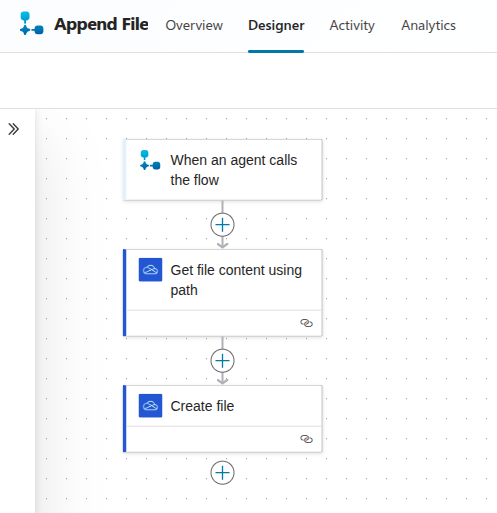Image resolution: width=497 pixels, height=513 pixels.
Task: Click the OneDrive icon on Get file content card
Action: pos(150,270)
